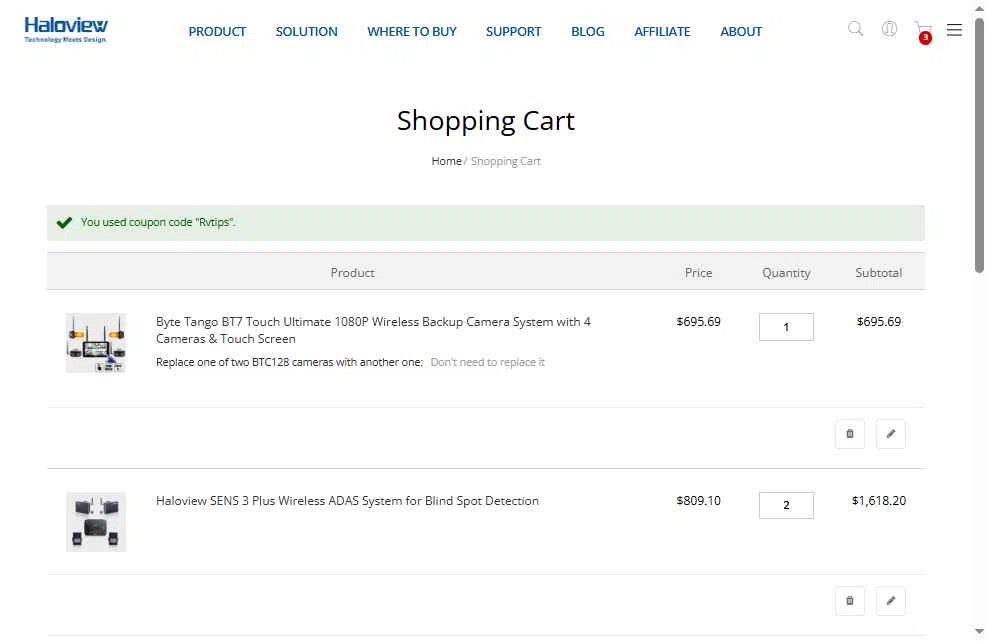Open the search magnifier icon
Image resolution: width=987 pixels, height=641 pixels.
point(855,29)
